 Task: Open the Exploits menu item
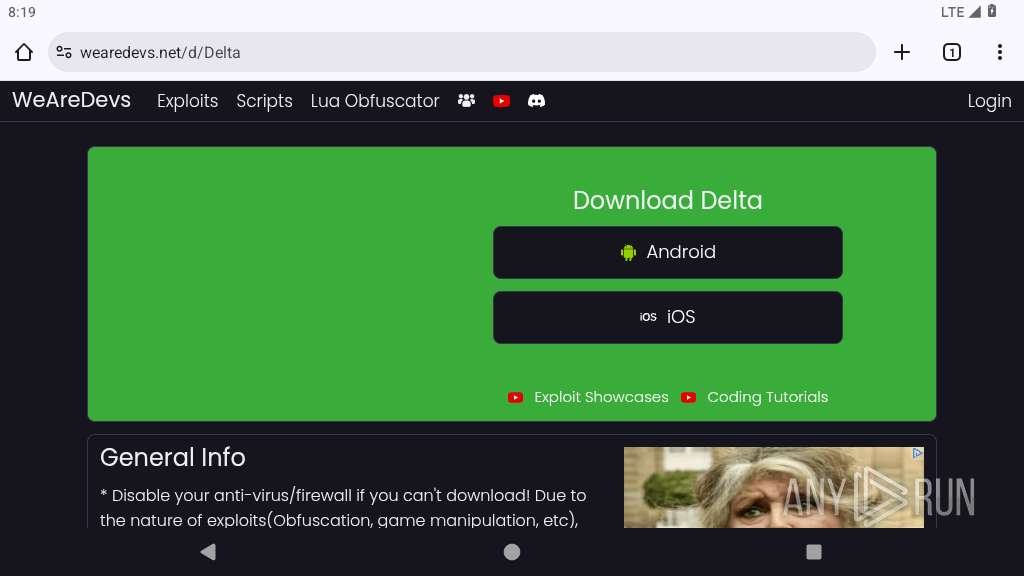[187, 101]
